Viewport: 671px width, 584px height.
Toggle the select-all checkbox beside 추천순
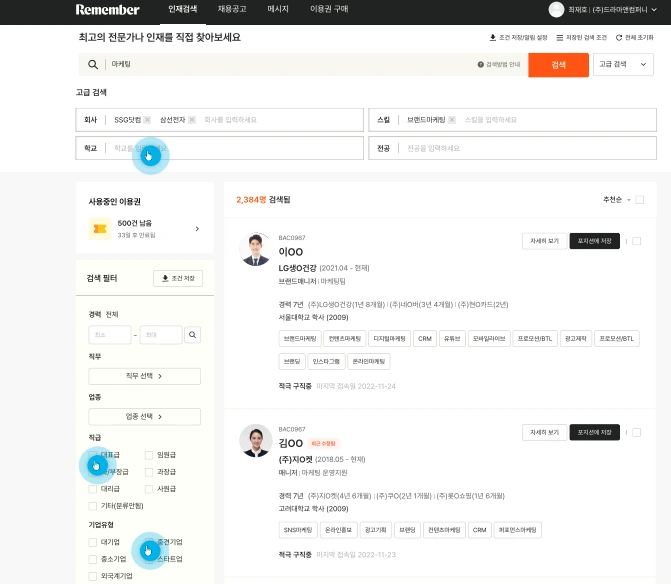pyautogui.click(x=640, y=200)
